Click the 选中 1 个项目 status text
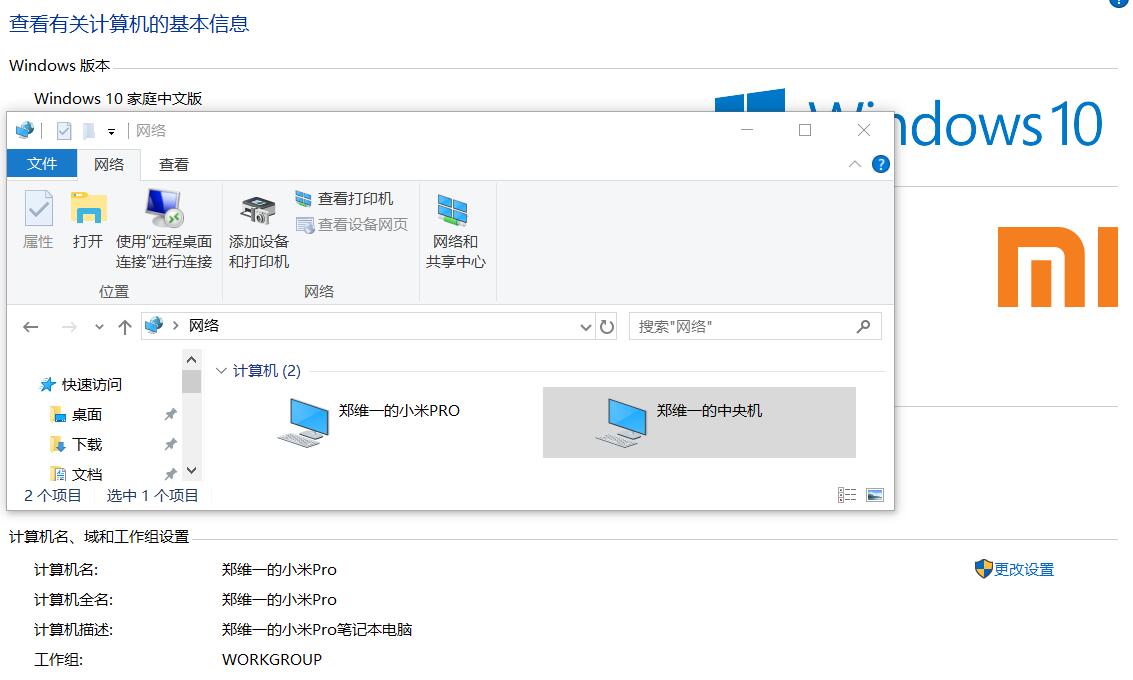 152,496
